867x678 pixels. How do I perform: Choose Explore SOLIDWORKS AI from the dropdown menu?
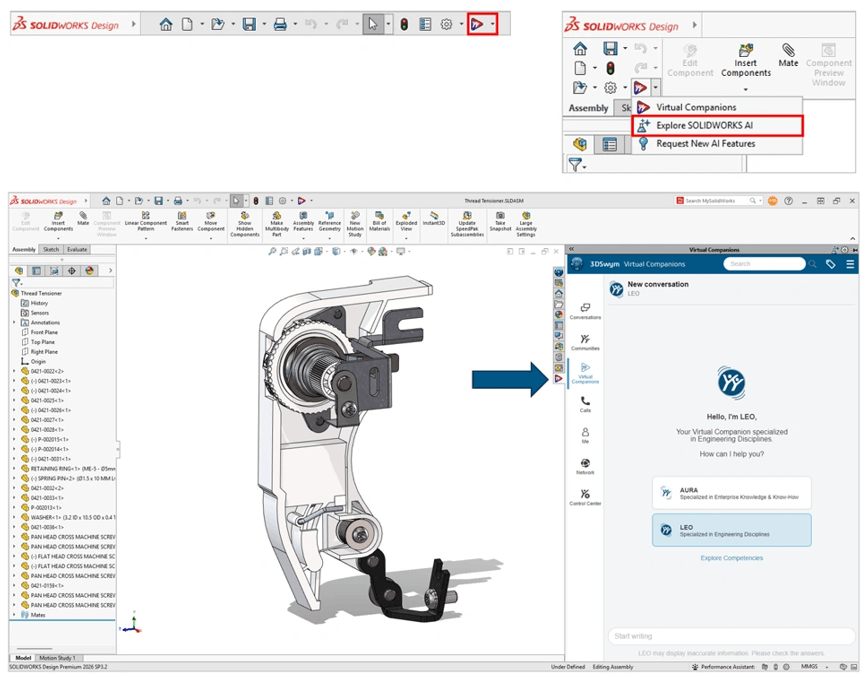pyautogui.click(x=717, y=126)
